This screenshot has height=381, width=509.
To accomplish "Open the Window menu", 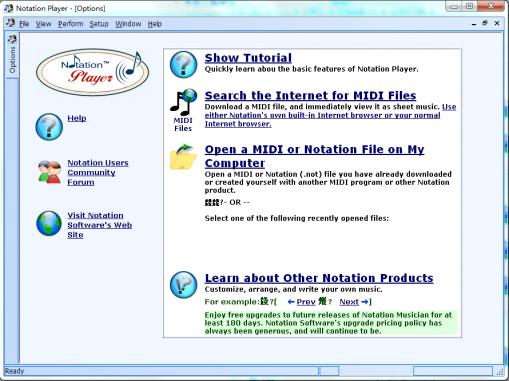I will 128,24.
